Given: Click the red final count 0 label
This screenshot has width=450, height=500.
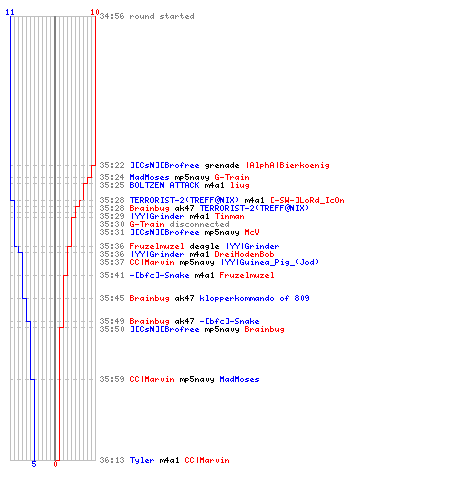Looking at the screenshot, I should tap(56, 464).
